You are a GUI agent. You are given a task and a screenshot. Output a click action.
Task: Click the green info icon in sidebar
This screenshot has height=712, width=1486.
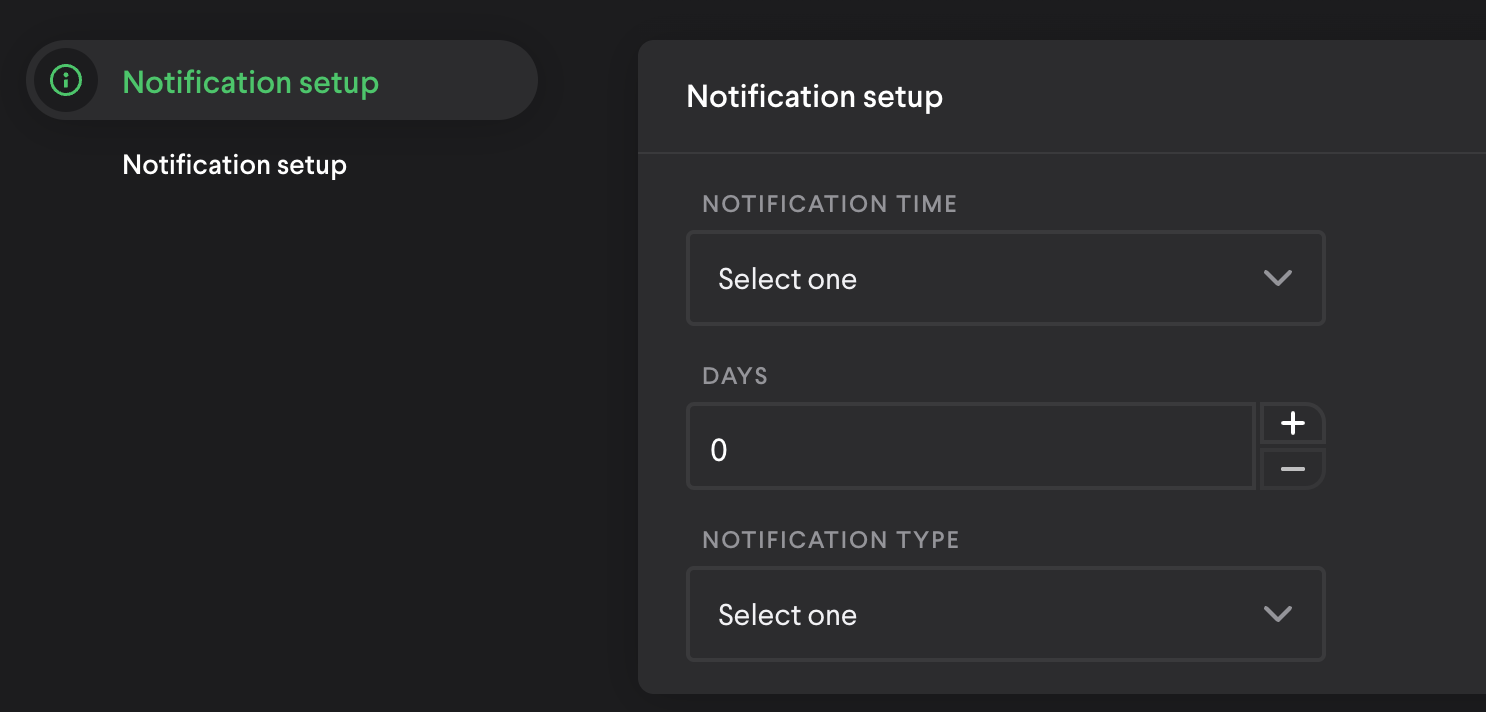pyautogui.click(x=66, y=80)
